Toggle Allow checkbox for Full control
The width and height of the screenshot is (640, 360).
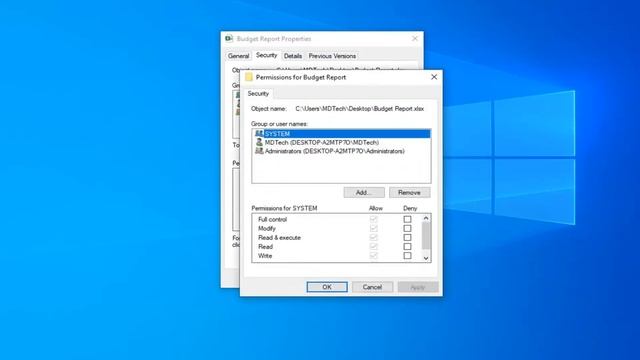373,219
